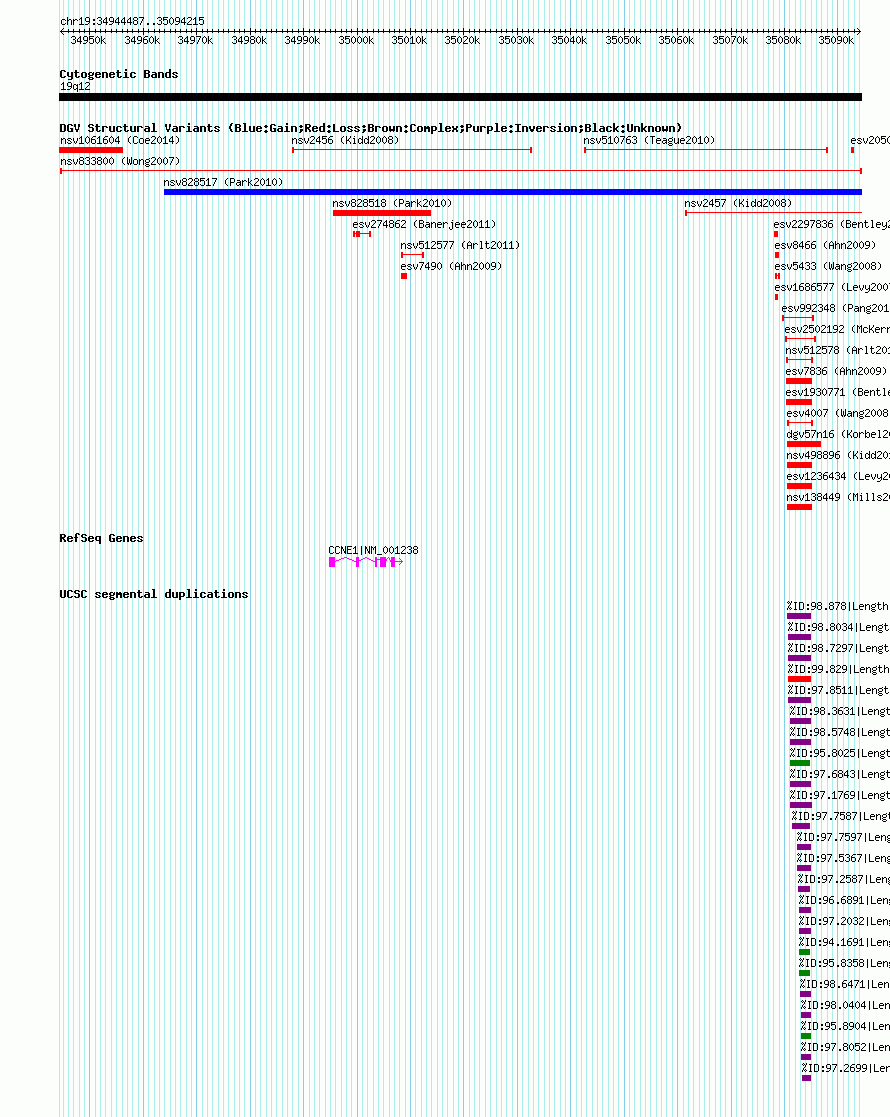Click the %ID:98.7297 duplication label
Viewport: 890px width, 1117px height.
click(839, 648)
